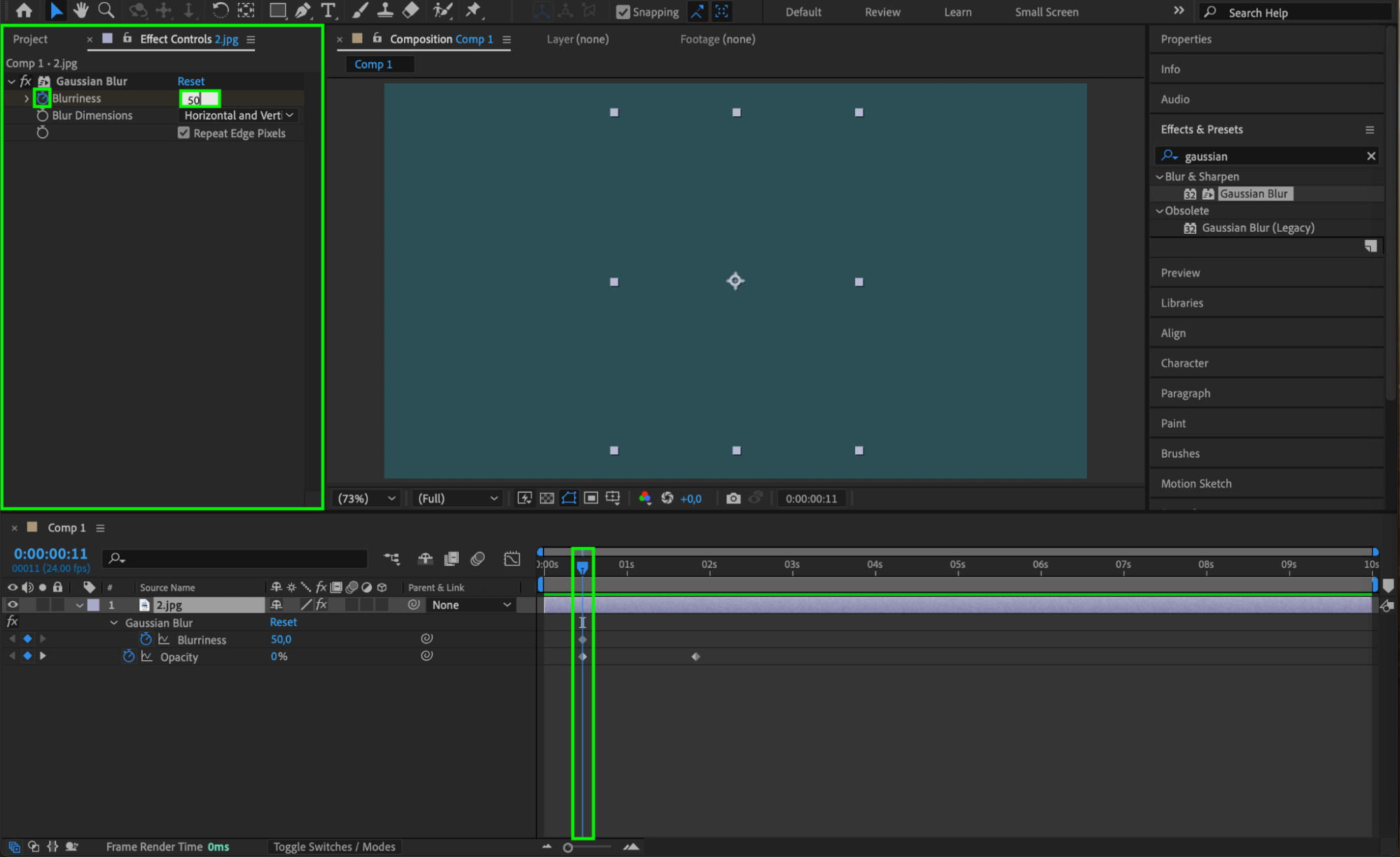The width and height of the screenshot is (1400, 857).
Task: Open the Review workspace
Action: click(x=882, y=12)
